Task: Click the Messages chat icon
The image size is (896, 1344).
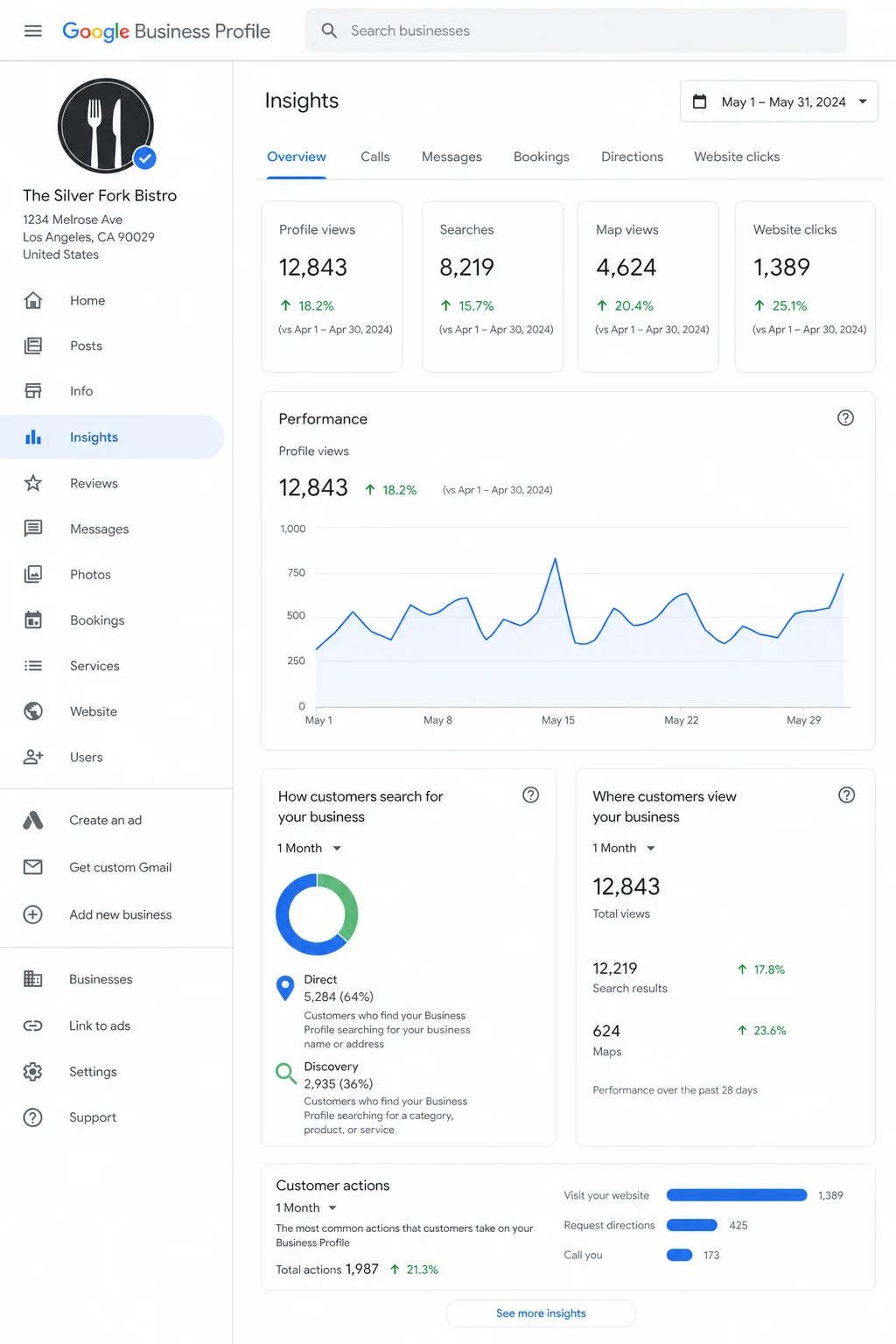Action: coord(33,528)
